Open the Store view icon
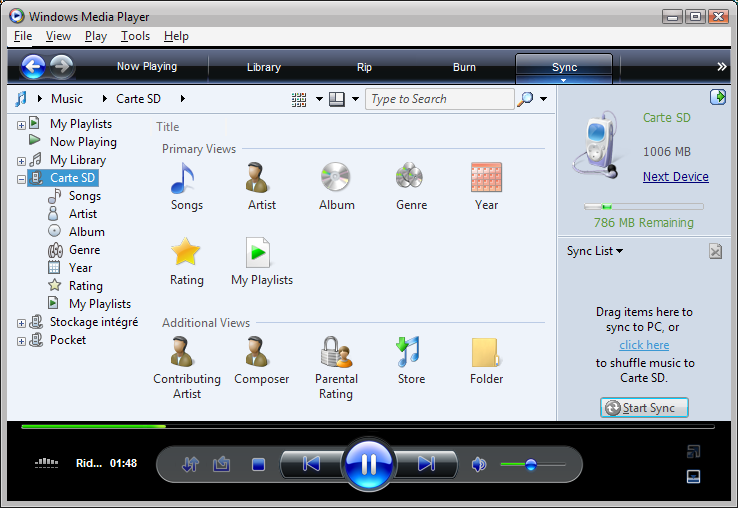The width and height of the screenshot is (738, 508). coord(408,352)
